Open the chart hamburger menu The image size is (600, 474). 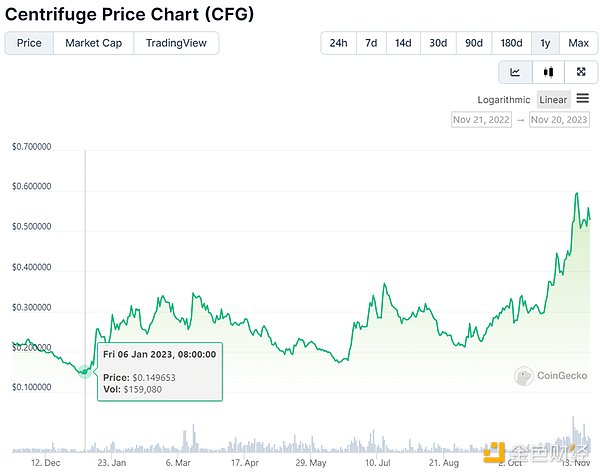[583, 98]
